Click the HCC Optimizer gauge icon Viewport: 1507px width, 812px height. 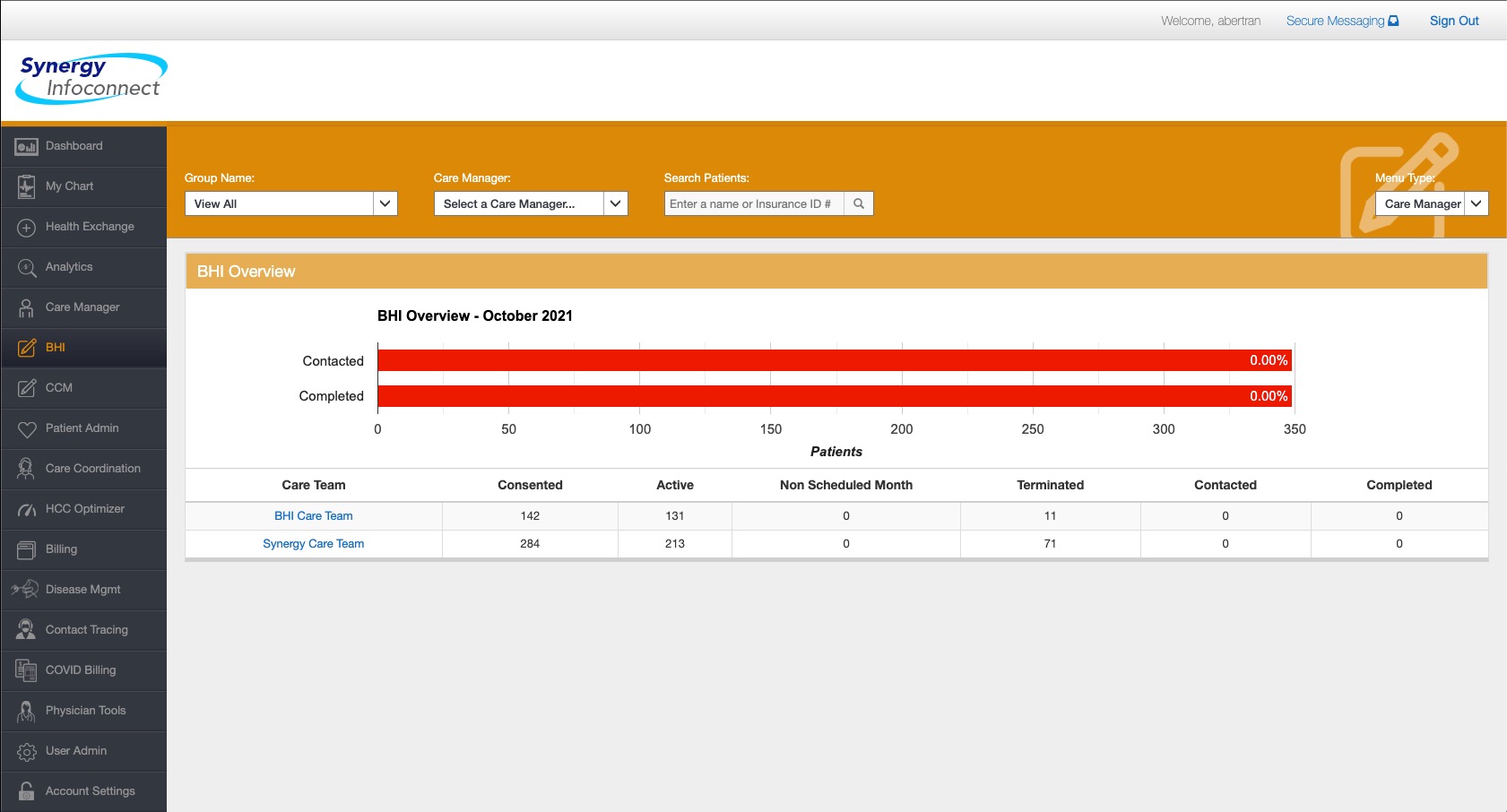(x=27, y=509)
